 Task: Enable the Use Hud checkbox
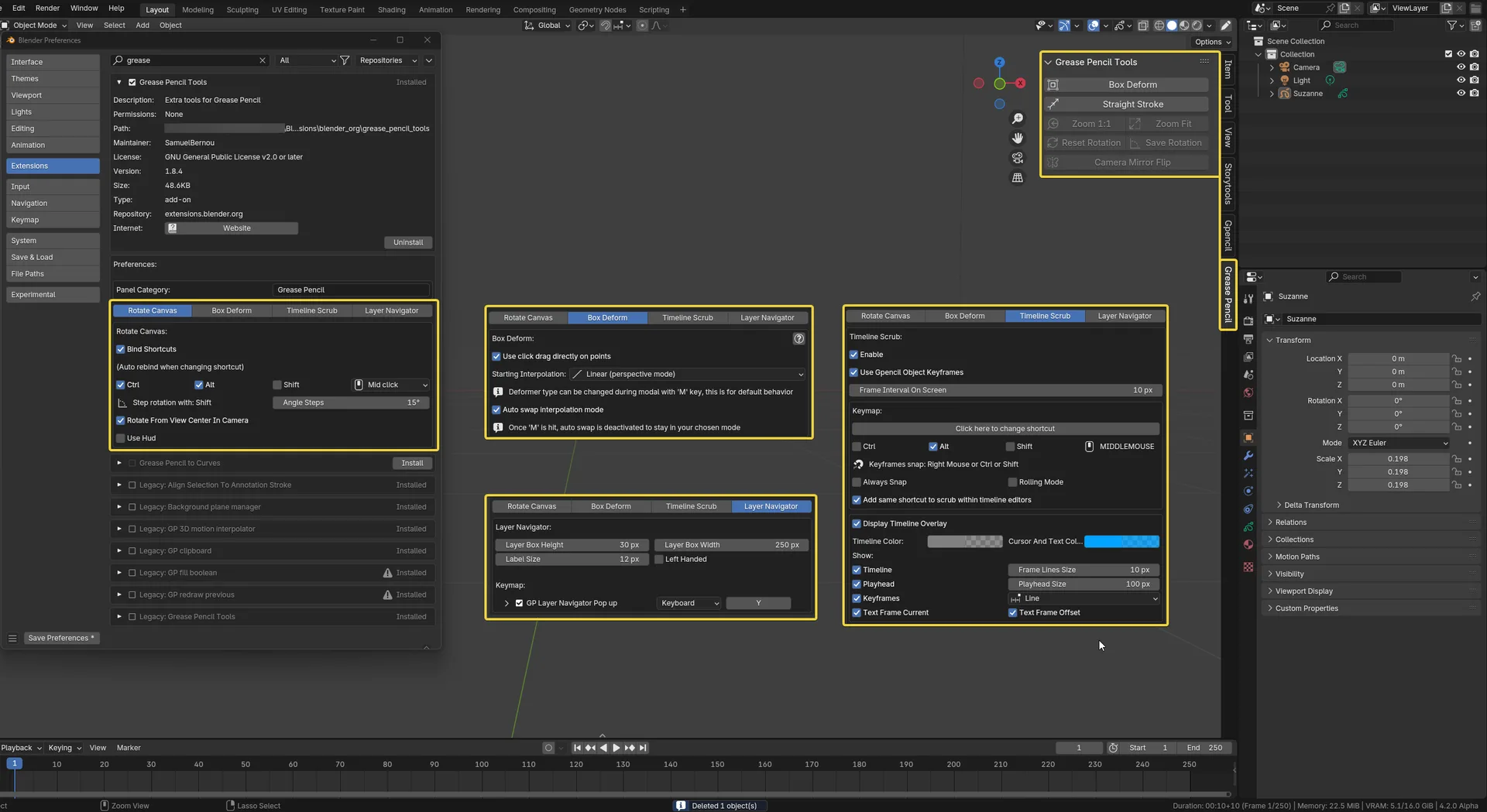click(121, 438)
